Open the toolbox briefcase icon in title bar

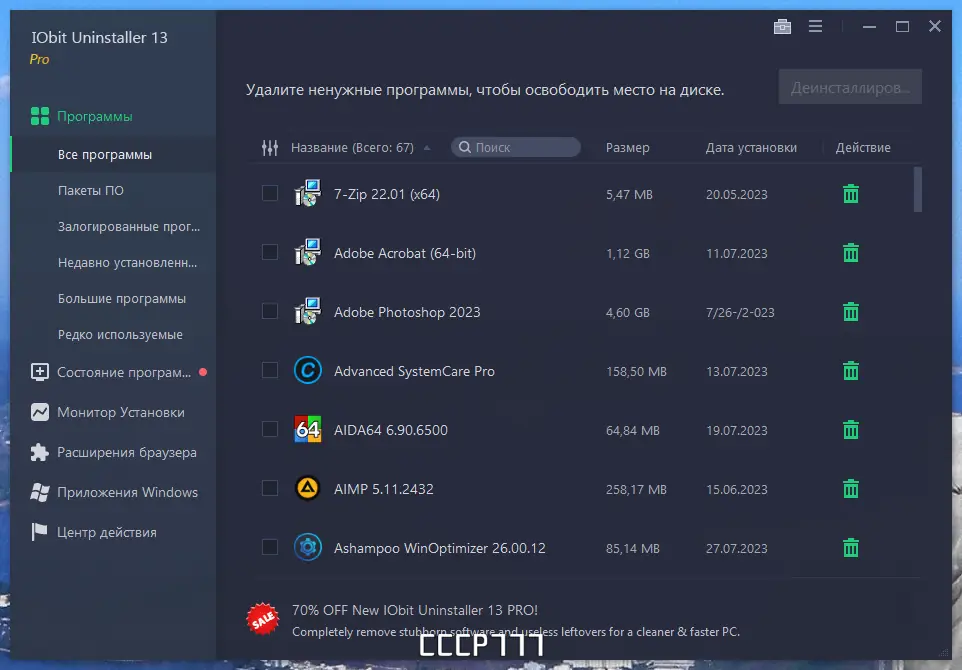tap(782, 26)
